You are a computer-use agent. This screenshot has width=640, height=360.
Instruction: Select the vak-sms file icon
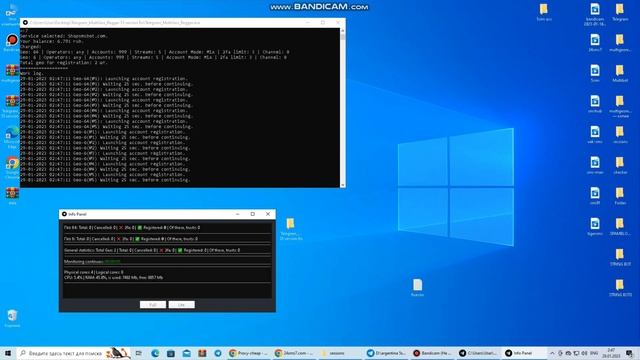[595, 134]
